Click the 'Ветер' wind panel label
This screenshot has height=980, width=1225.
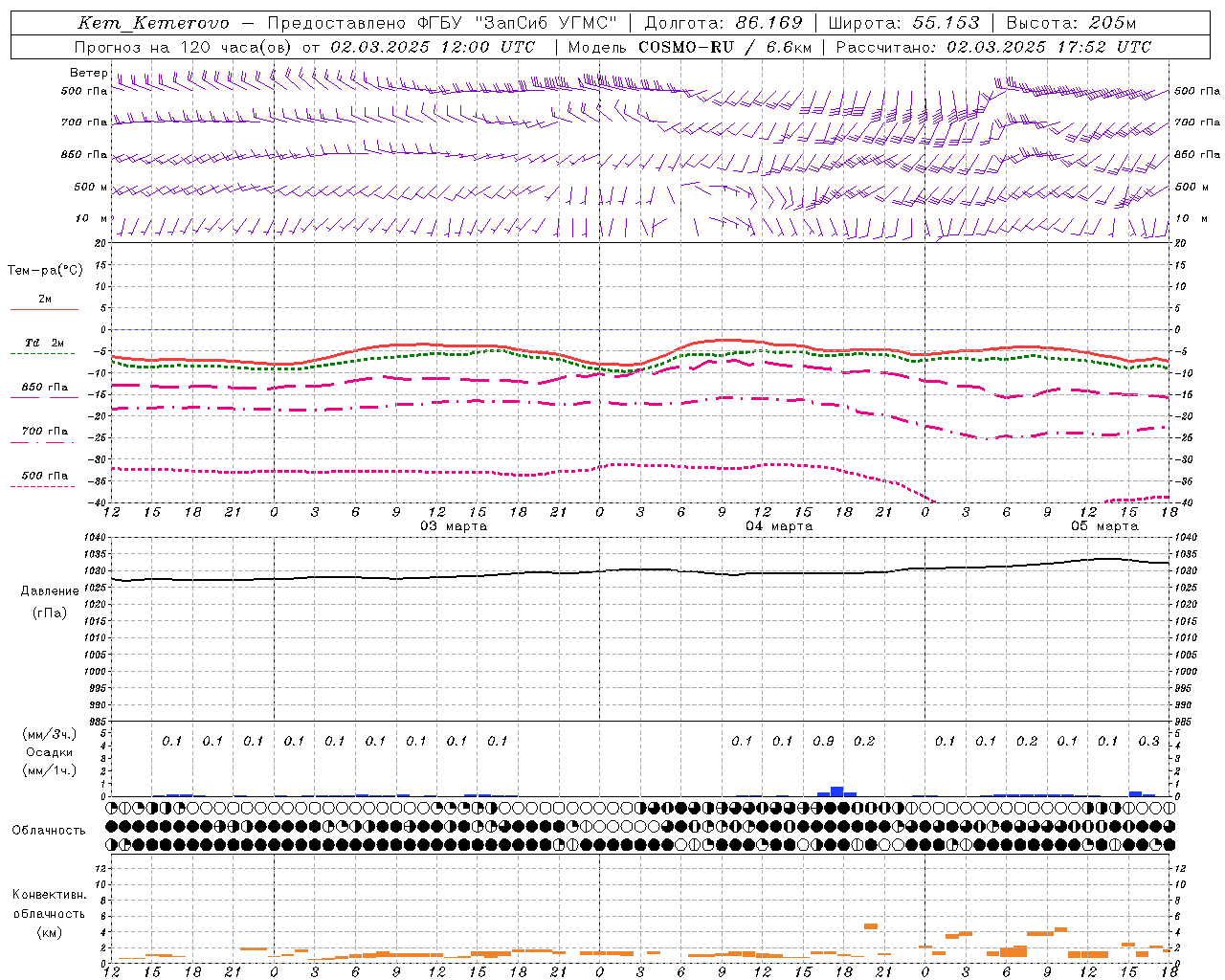point(89,73)
